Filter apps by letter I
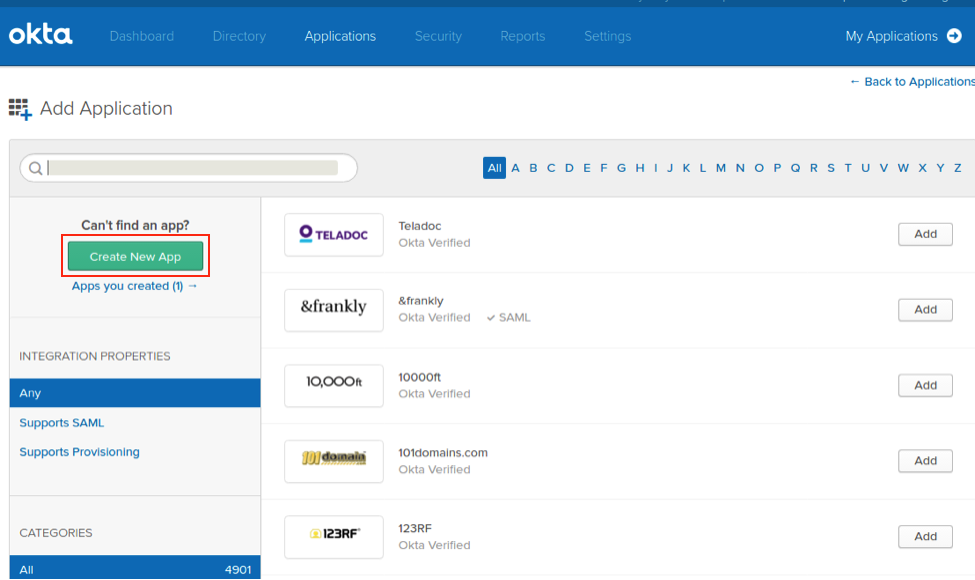The width and height of the screenshot is (975, 580). (655, 168)
